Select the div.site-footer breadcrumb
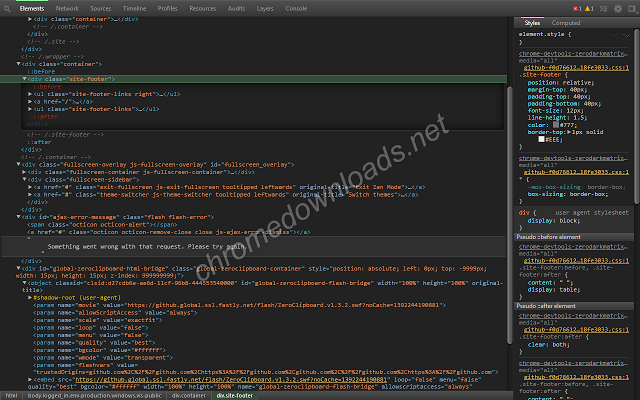This screenshot has width=640, height=400. [x=235, y=396]
